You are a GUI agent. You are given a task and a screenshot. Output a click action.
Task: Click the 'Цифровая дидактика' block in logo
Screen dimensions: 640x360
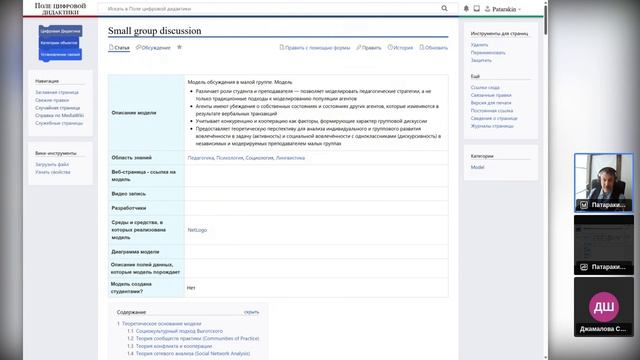pyautogui.click(x=60, y=31)
